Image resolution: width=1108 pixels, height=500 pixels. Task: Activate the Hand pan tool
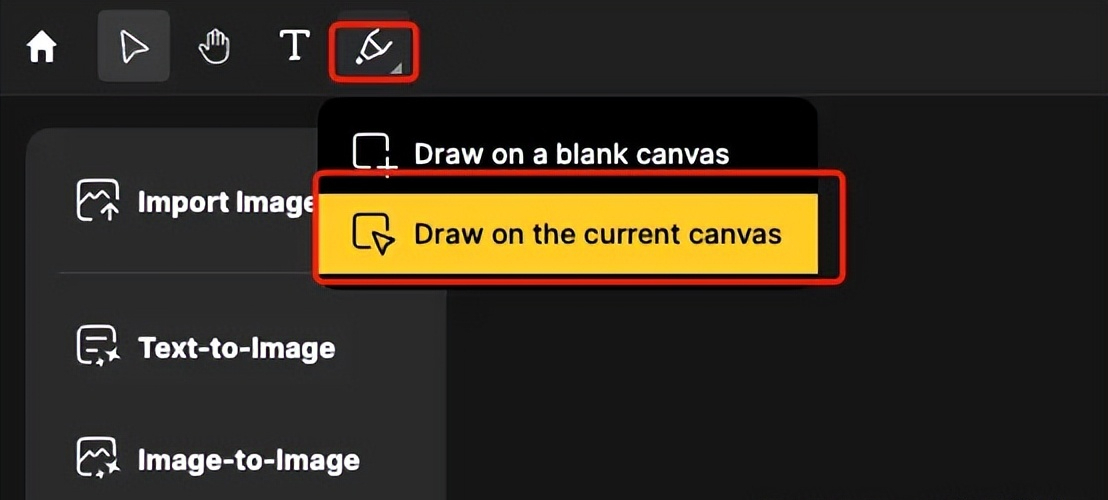[x=214, y=47]
